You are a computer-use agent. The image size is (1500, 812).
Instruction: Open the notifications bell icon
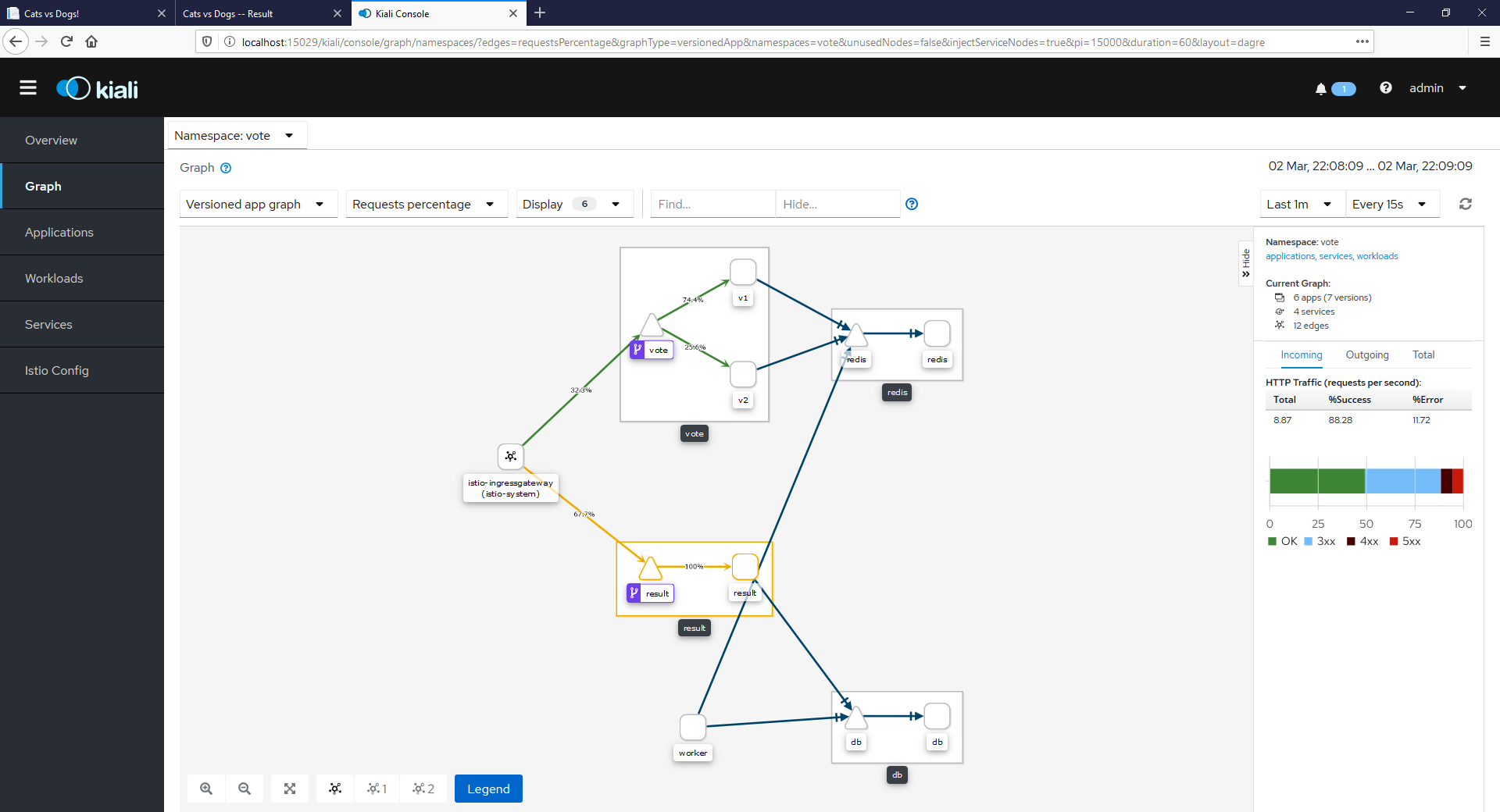1320,89
